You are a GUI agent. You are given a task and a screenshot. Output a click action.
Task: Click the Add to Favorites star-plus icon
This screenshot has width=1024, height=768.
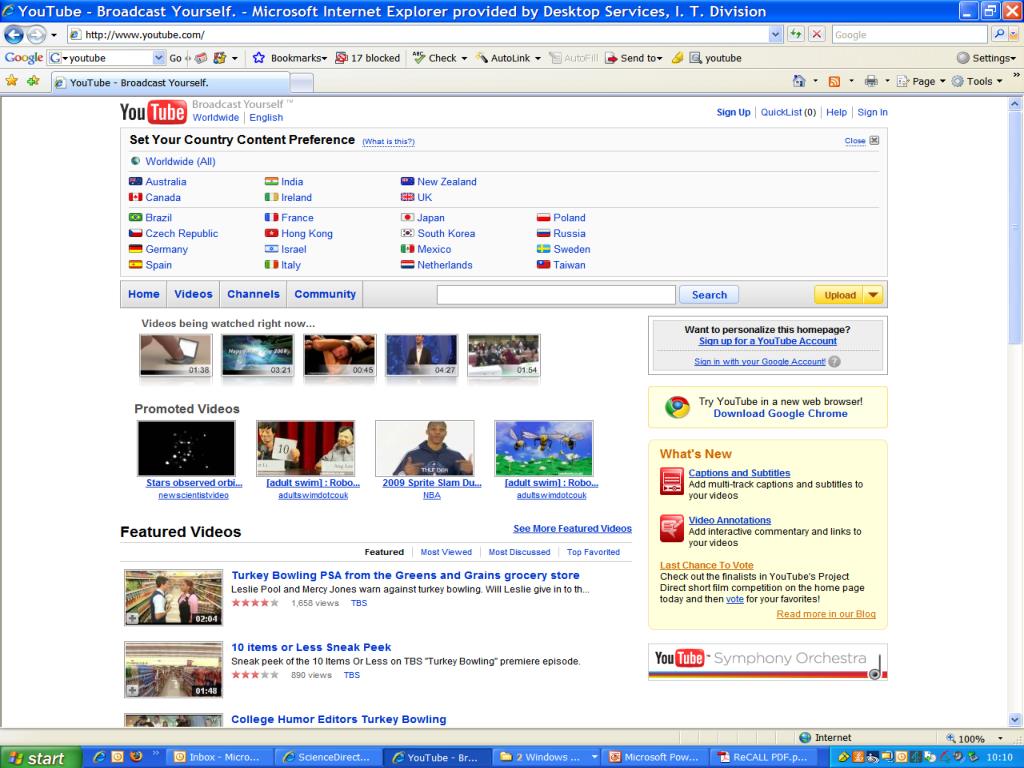[x=33, y=81]
